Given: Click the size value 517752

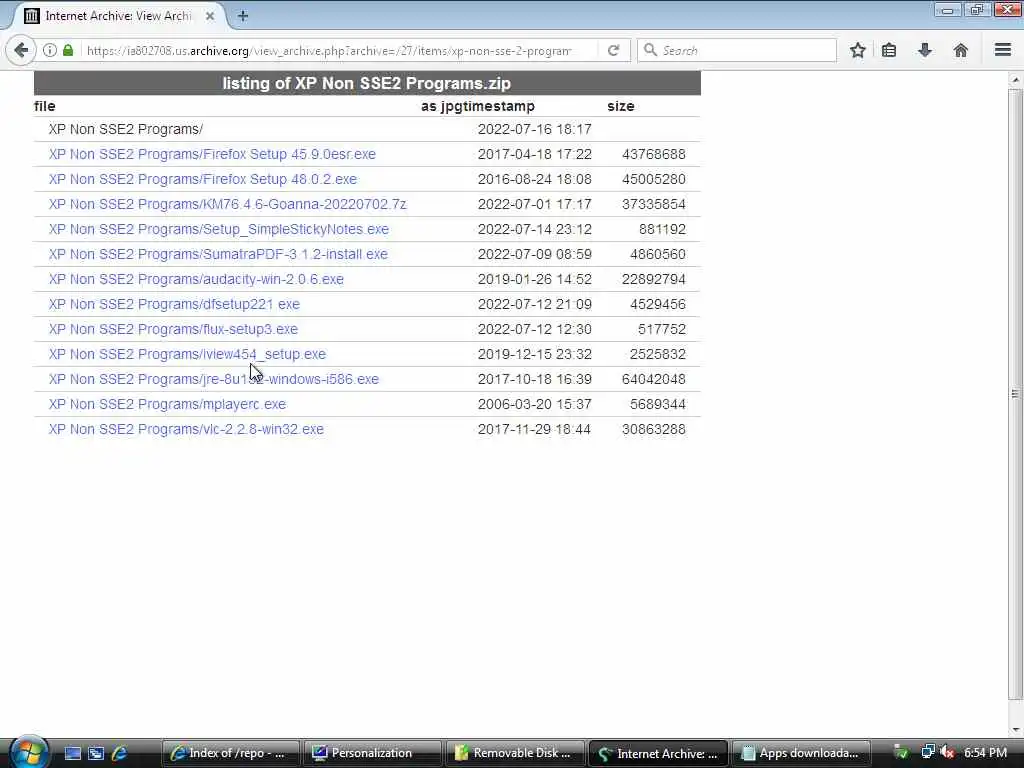Looking at the screenshot, I should coord(662,329).
